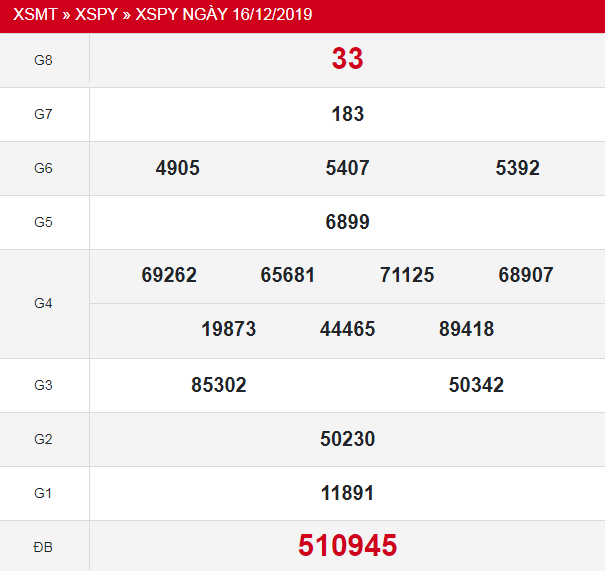Click the XSMT breadcrumb link
Screen dimensions: 605x571
35,15
